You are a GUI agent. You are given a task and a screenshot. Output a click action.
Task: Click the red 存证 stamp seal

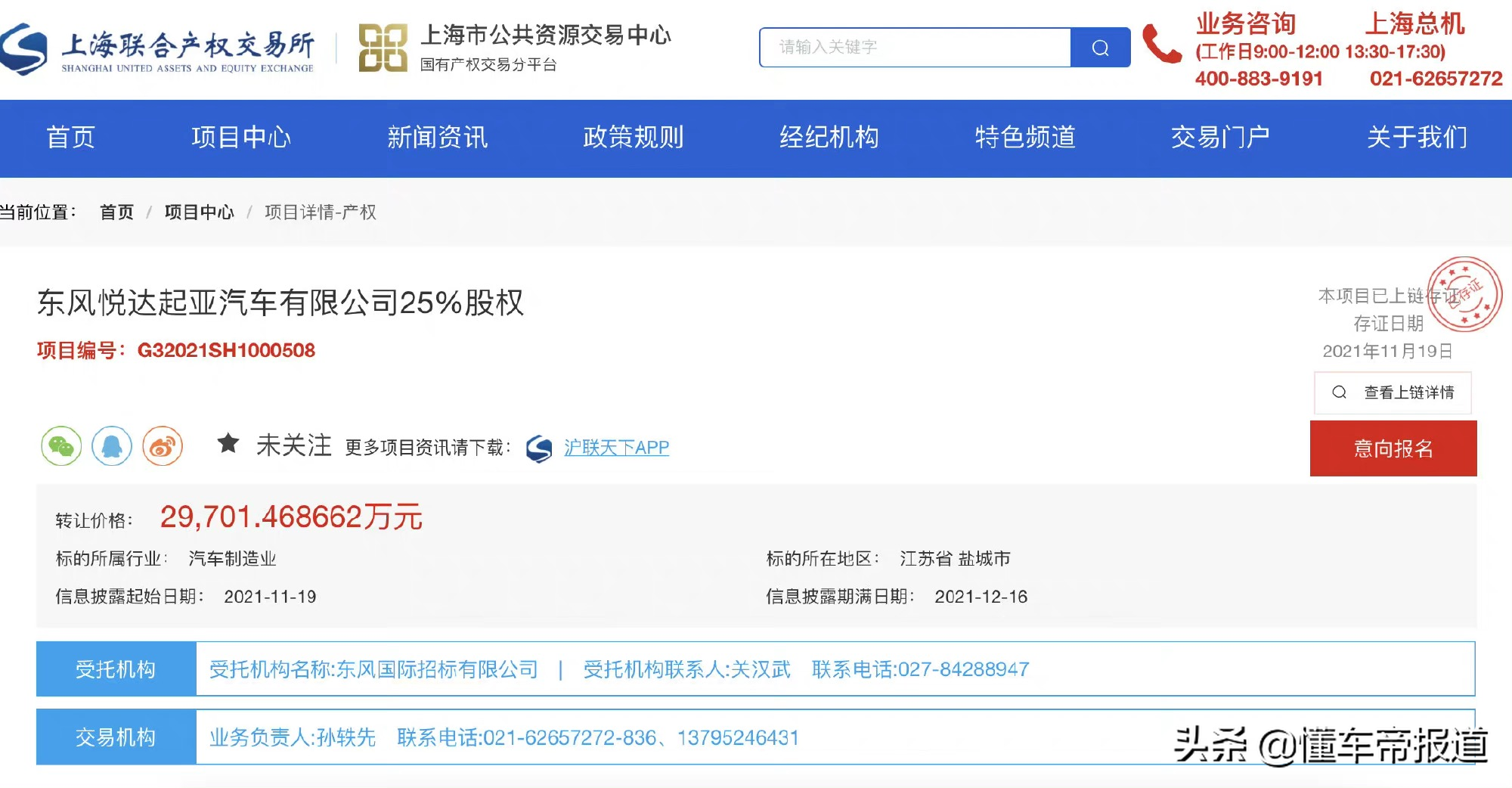1464,295
